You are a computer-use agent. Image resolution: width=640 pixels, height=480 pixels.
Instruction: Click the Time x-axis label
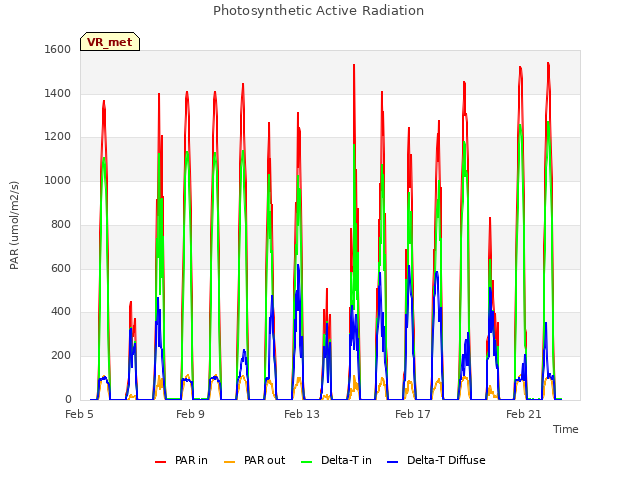pyautogui.click(x=566, y=429)
